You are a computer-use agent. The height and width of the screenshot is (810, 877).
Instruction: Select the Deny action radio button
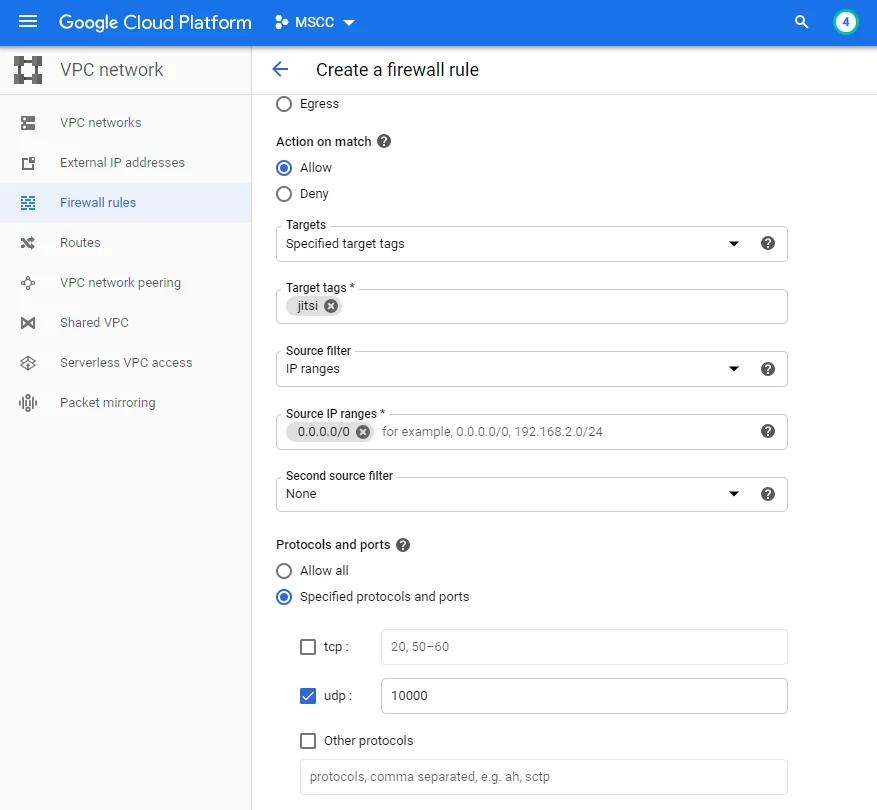(284, 194)
